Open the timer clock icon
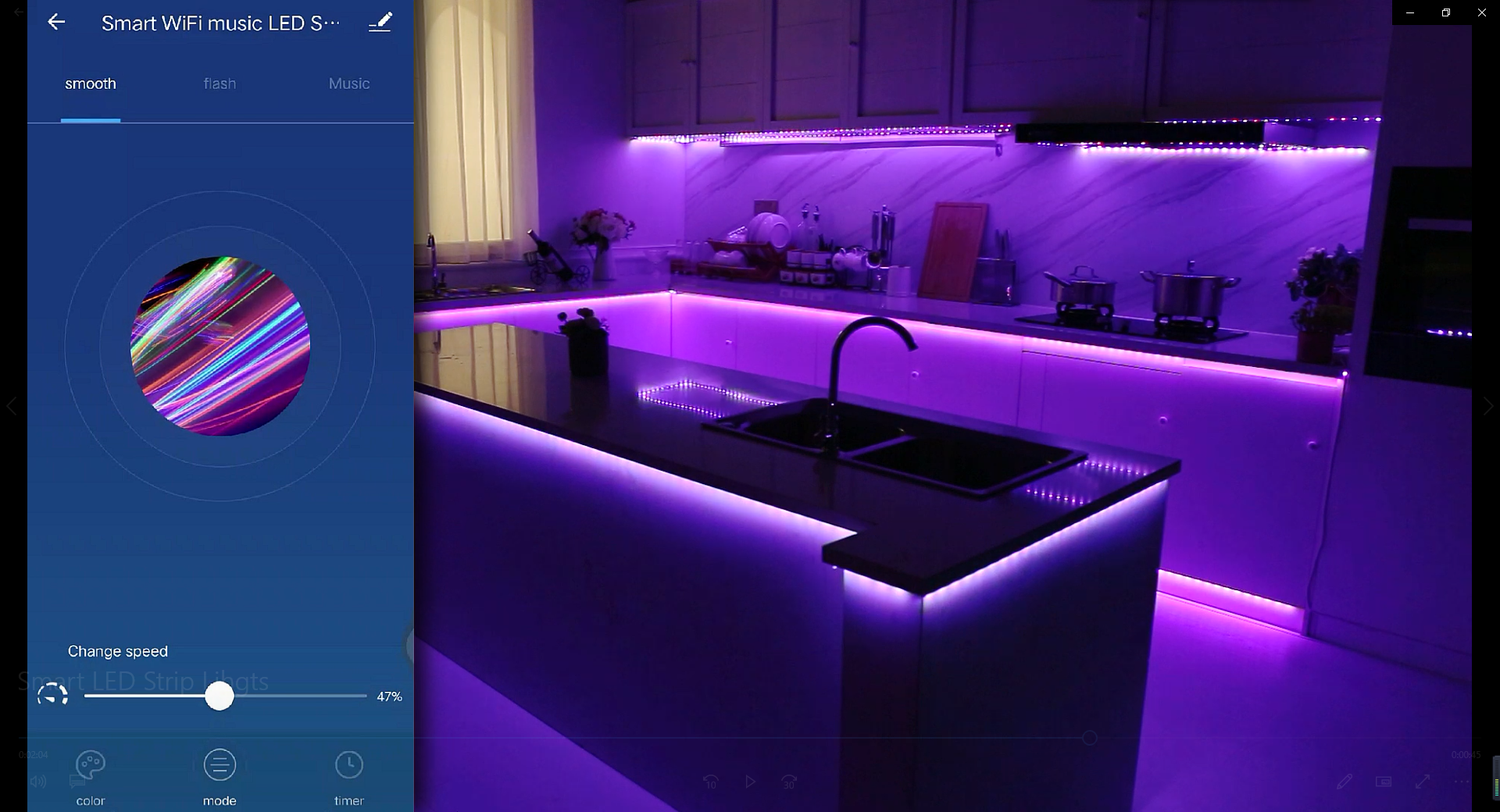 (348, 765)
